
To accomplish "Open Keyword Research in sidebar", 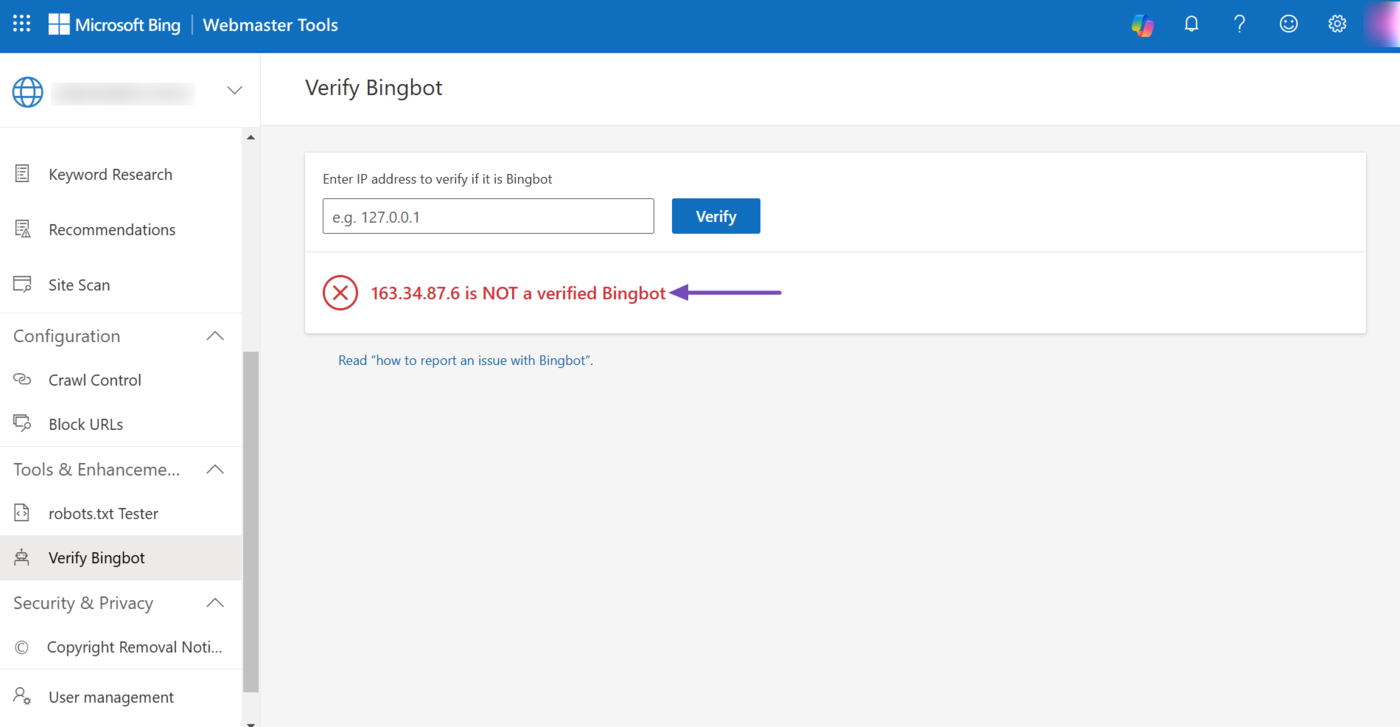I will pyautogui.click(x=110, y=174).
